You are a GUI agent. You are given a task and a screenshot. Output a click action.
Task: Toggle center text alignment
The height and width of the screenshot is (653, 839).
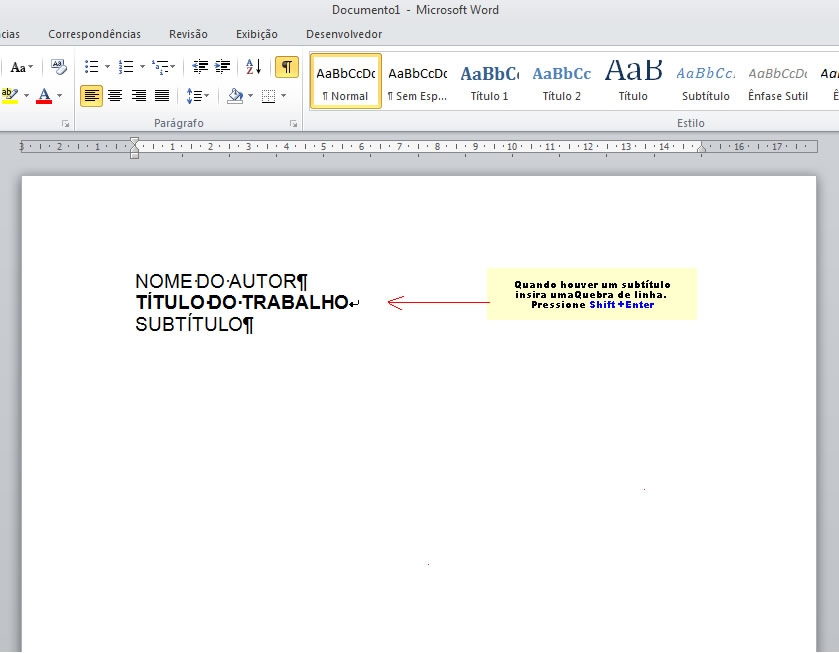pyautogui.click(x=115, y=96)
